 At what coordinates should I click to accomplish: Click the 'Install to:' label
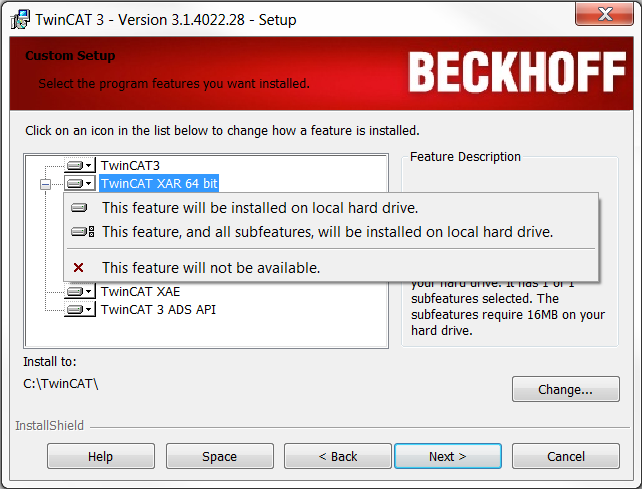point(50,362)
